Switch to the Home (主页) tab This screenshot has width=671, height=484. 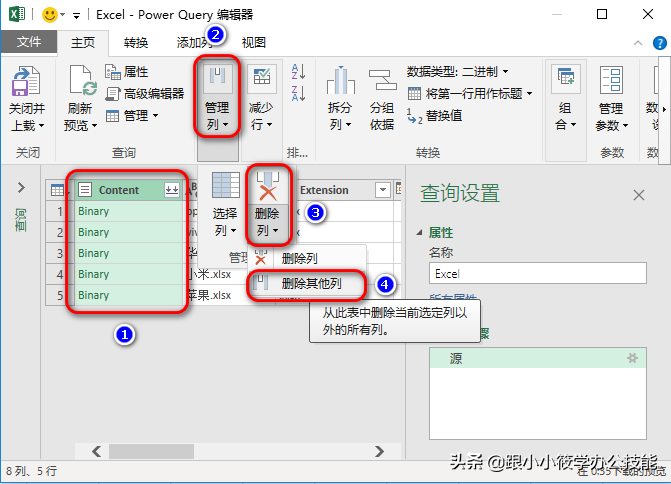83,42
